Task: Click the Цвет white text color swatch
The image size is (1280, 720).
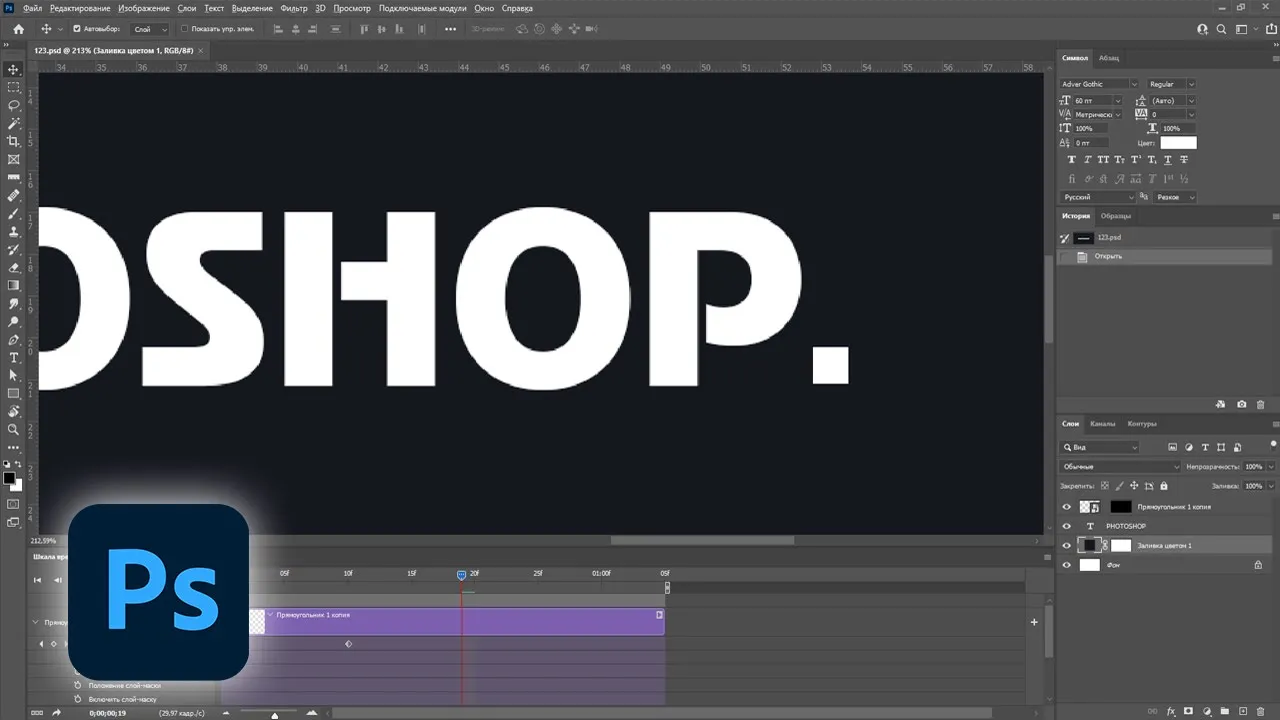Action: click(x=1178, y=143)
